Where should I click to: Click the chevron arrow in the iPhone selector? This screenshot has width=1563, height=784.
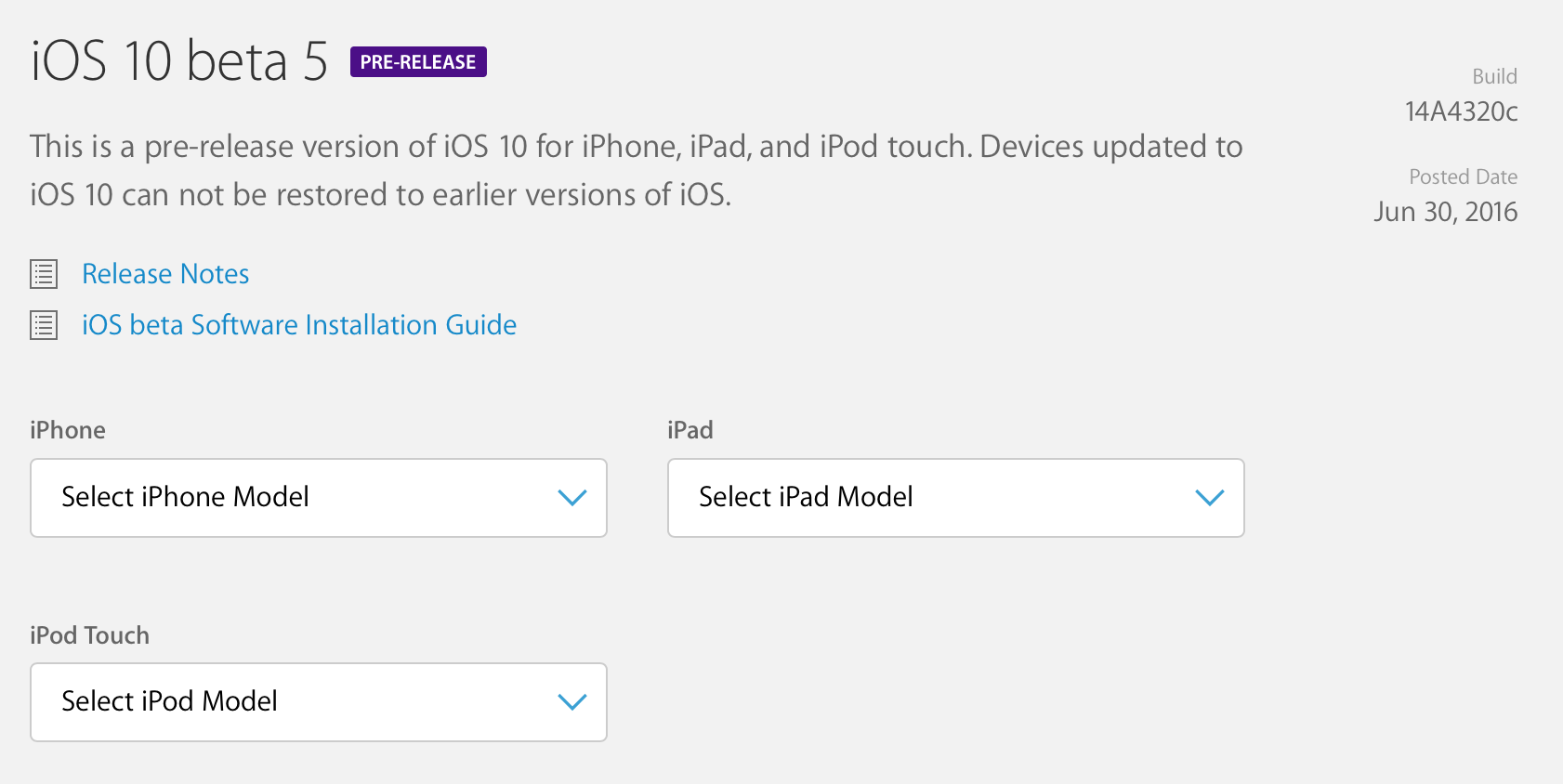click(x=571, y=498)
